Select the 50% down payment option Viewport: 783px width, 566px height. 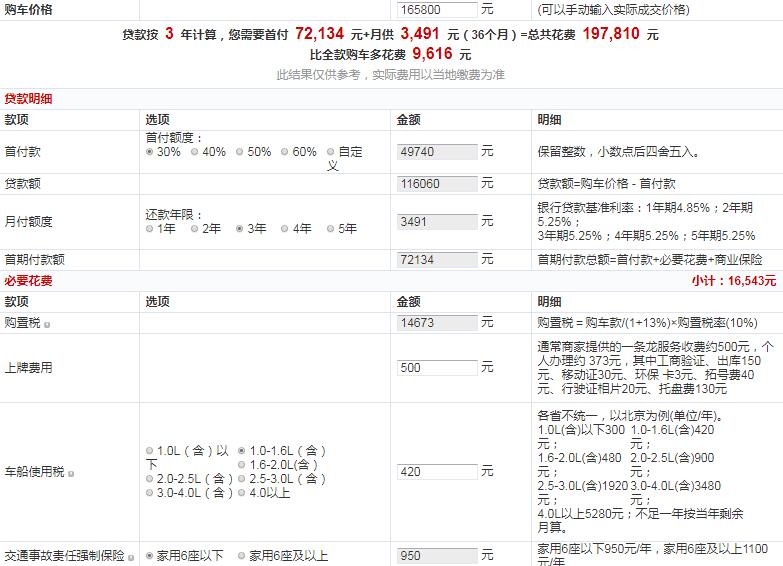point(240,152)
